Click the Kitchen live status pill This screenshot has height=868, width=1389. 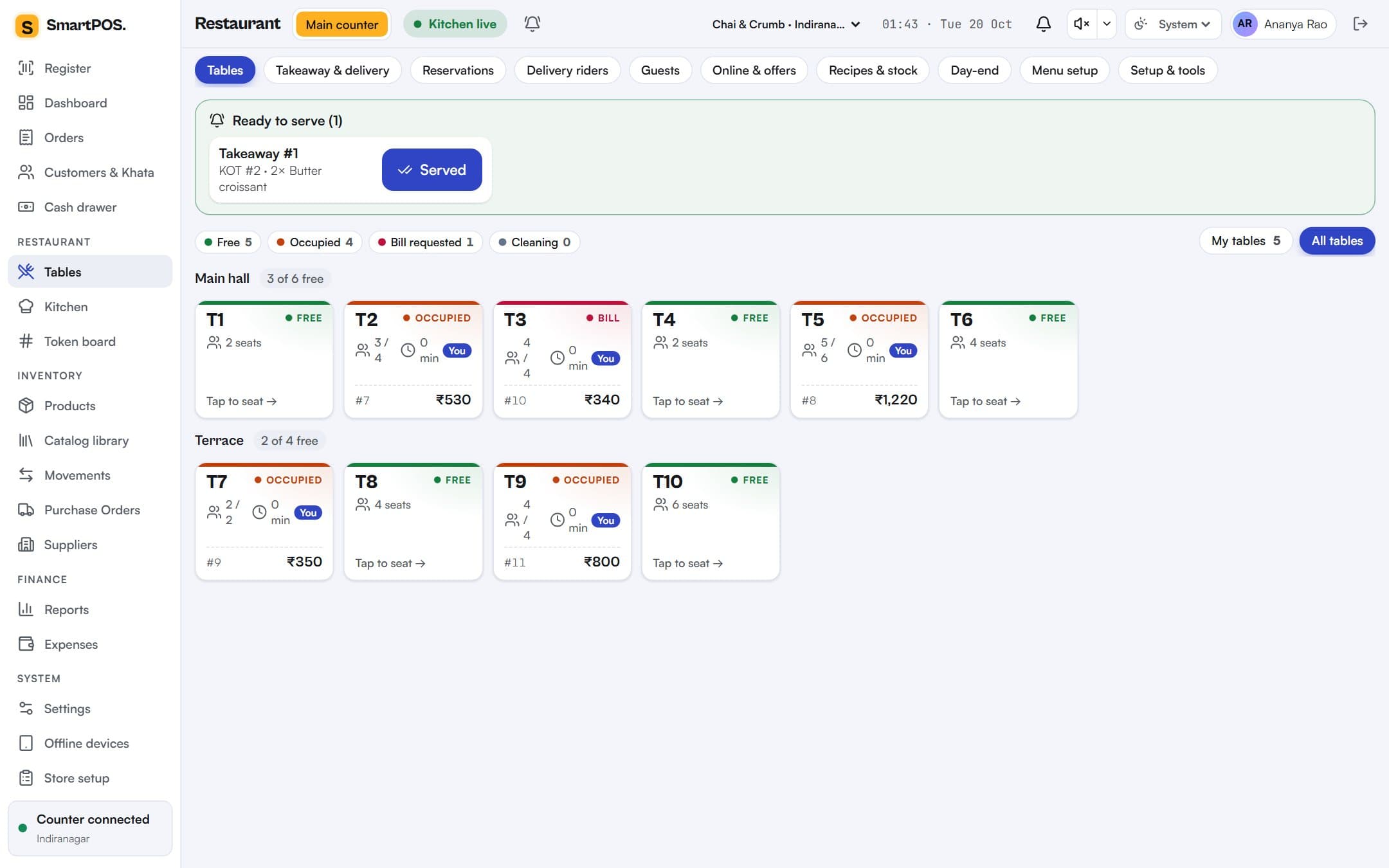(x=455, y=24)
